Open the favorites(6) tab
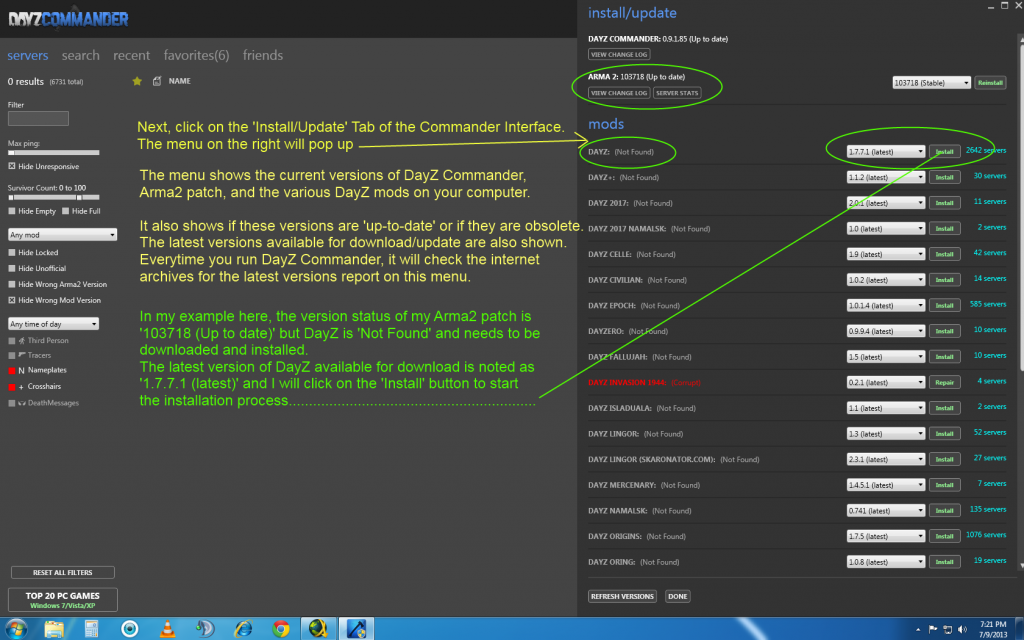Screen dimensions: 1024x640 196,56
